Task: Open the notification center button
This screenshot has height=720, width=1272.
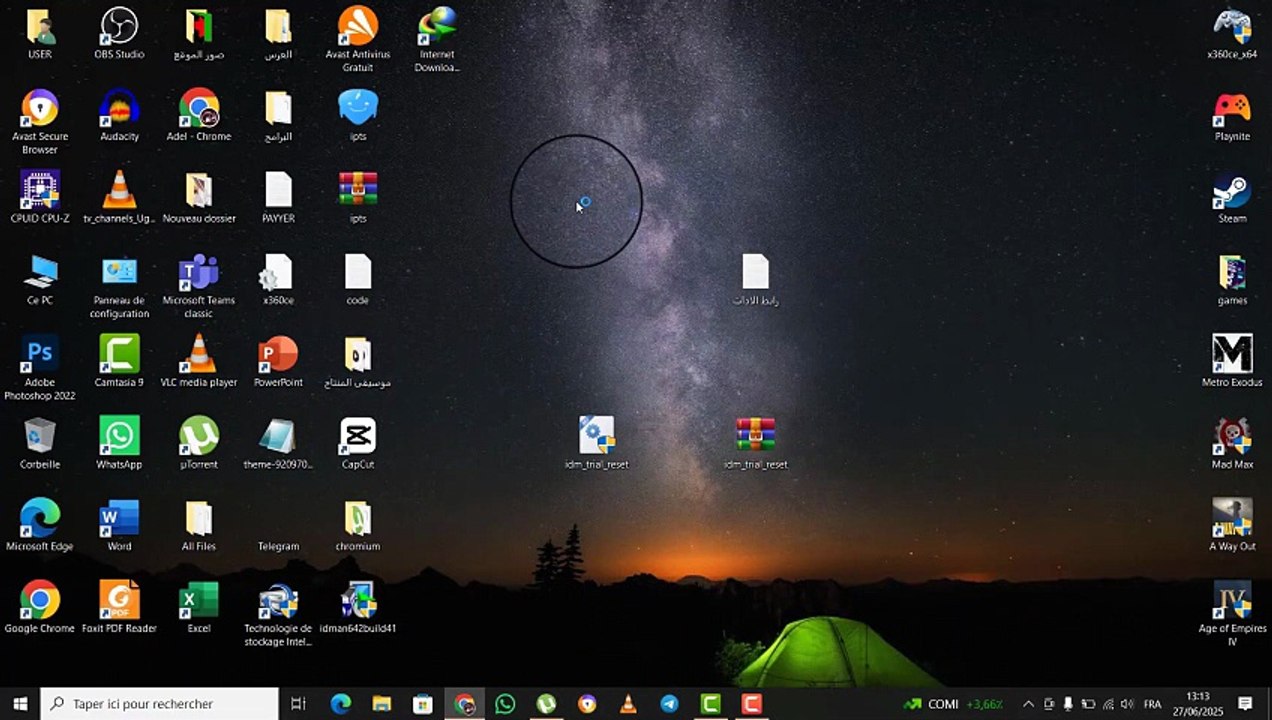Action: tap(1246, 704)
